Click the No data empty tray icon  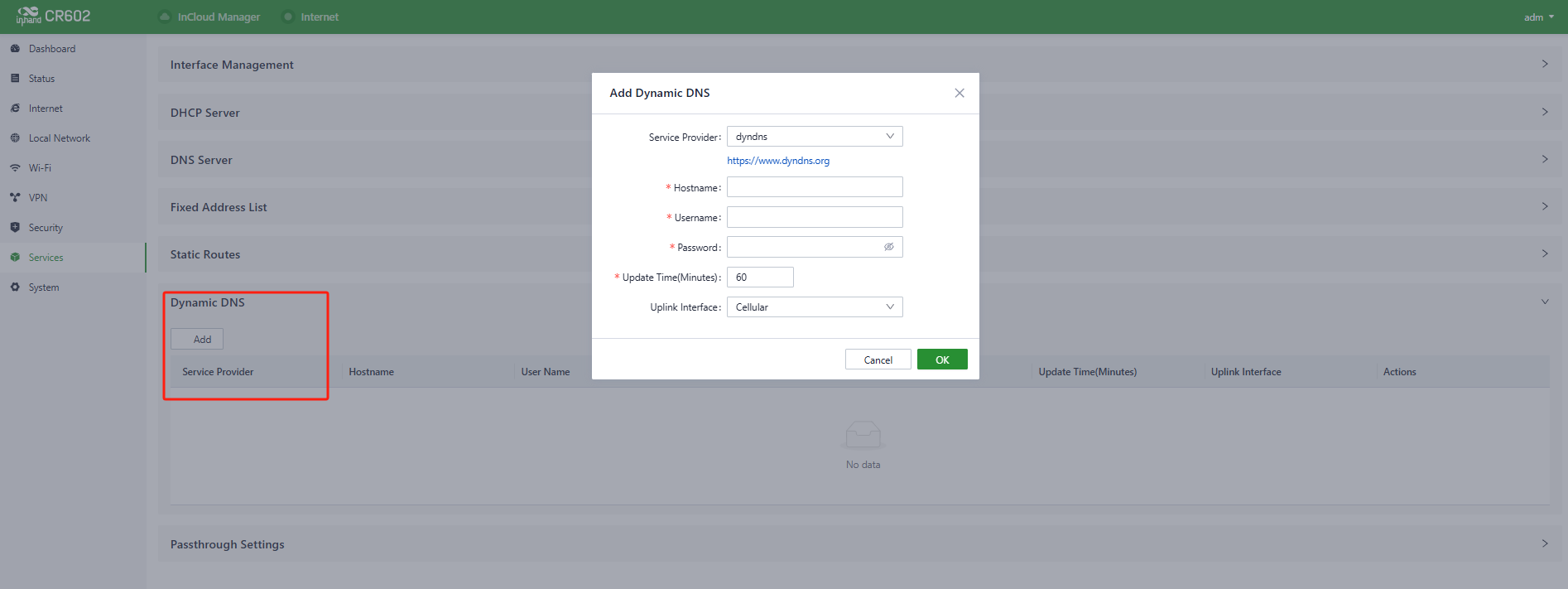click(x=863, y=435)
